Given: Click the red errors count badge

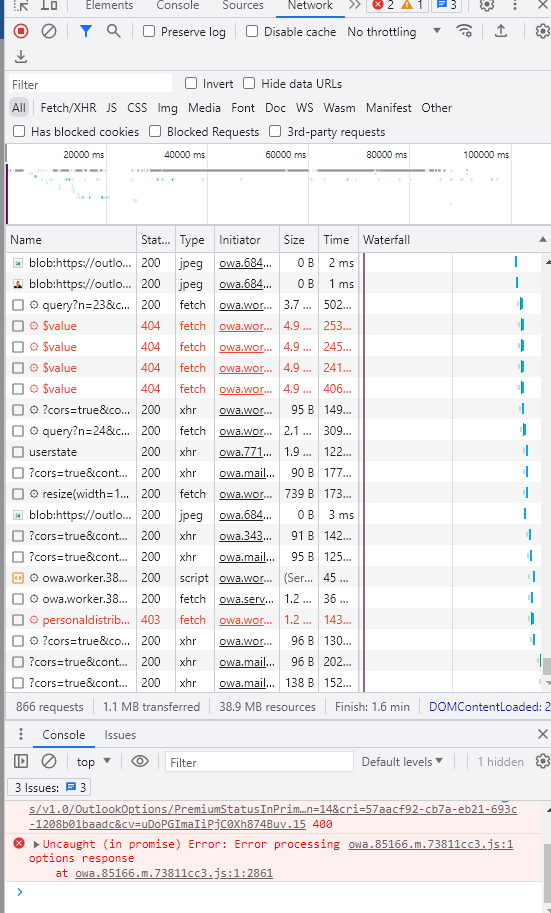Looking at the screenshot, I should point(383,5).
